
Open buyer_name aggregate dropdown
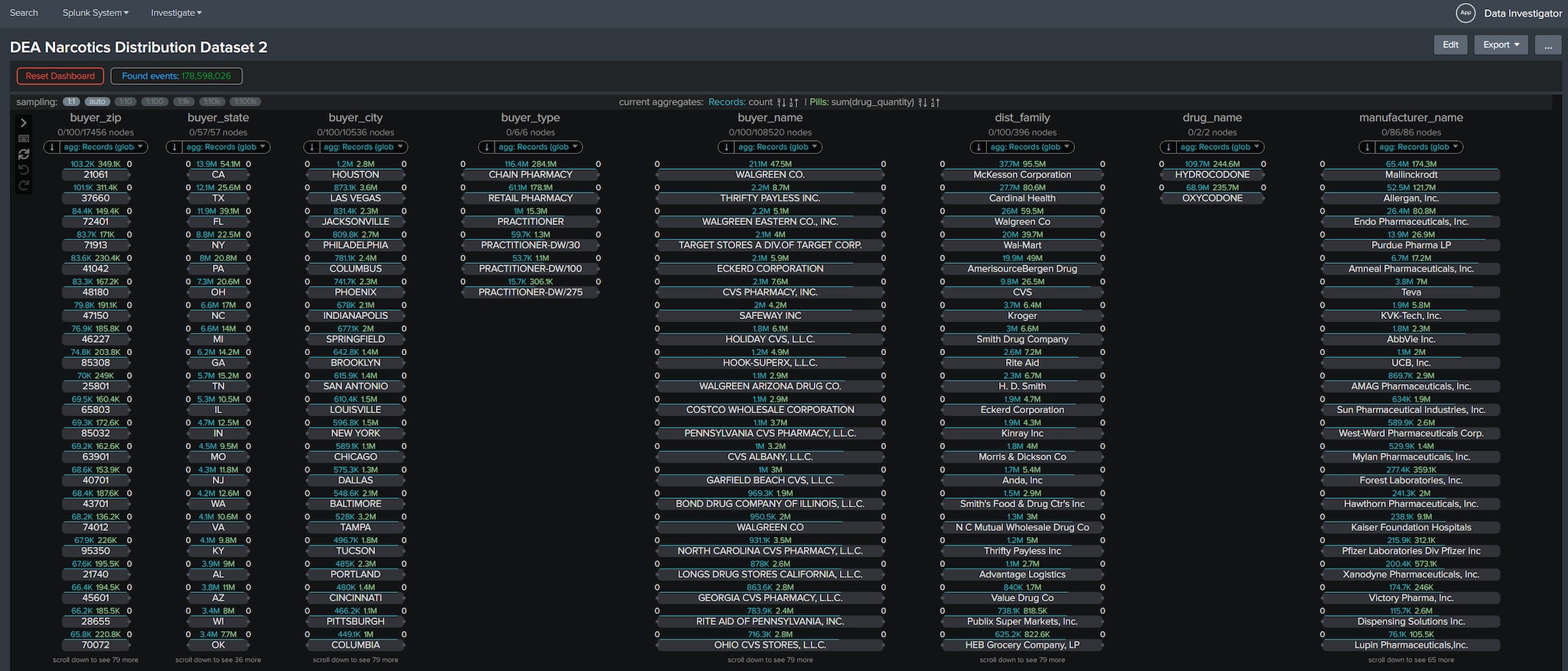click(x=778, y=147)
